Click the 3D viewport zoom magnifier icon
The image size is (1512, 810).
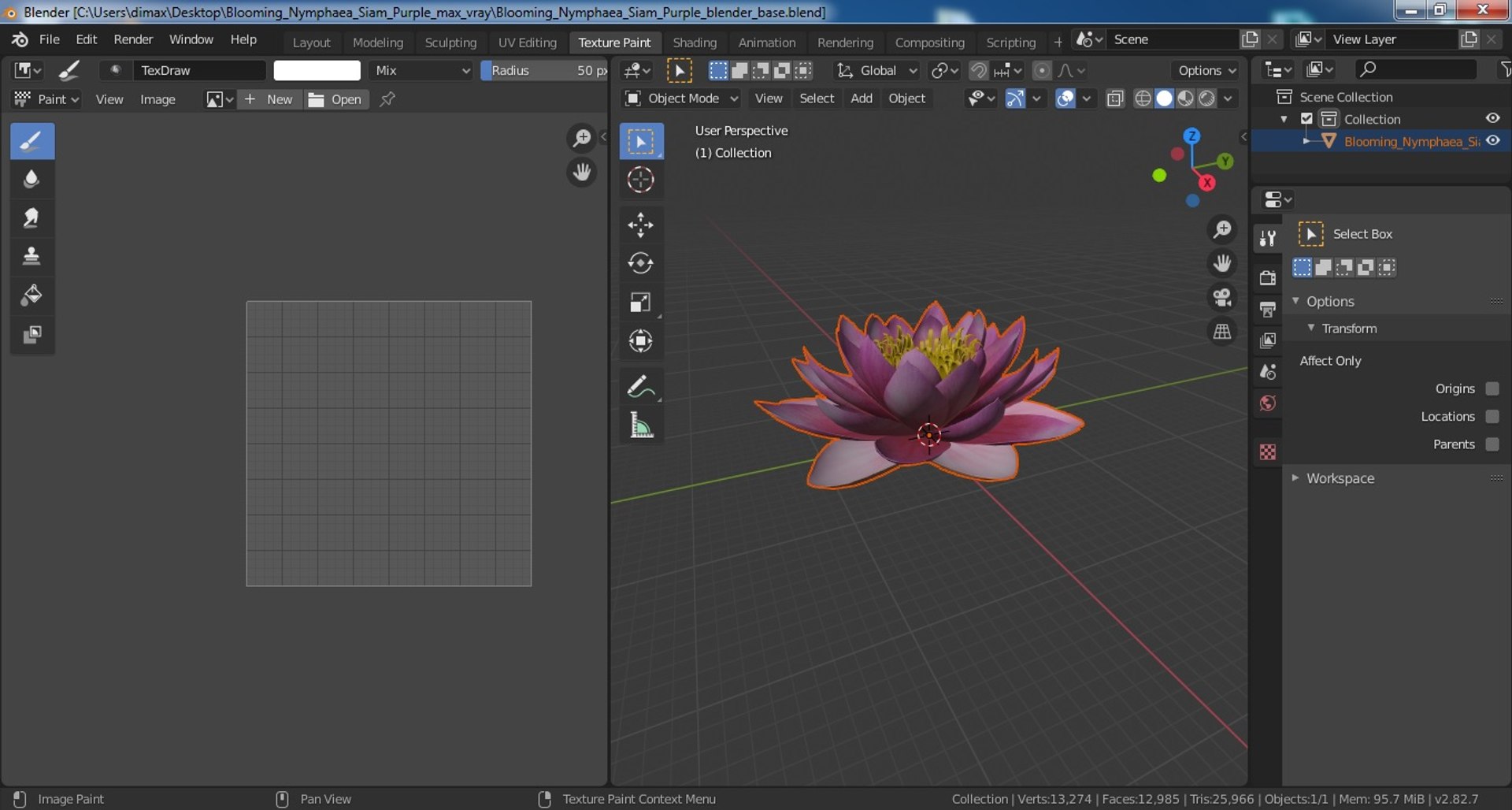click(1222, 229)
